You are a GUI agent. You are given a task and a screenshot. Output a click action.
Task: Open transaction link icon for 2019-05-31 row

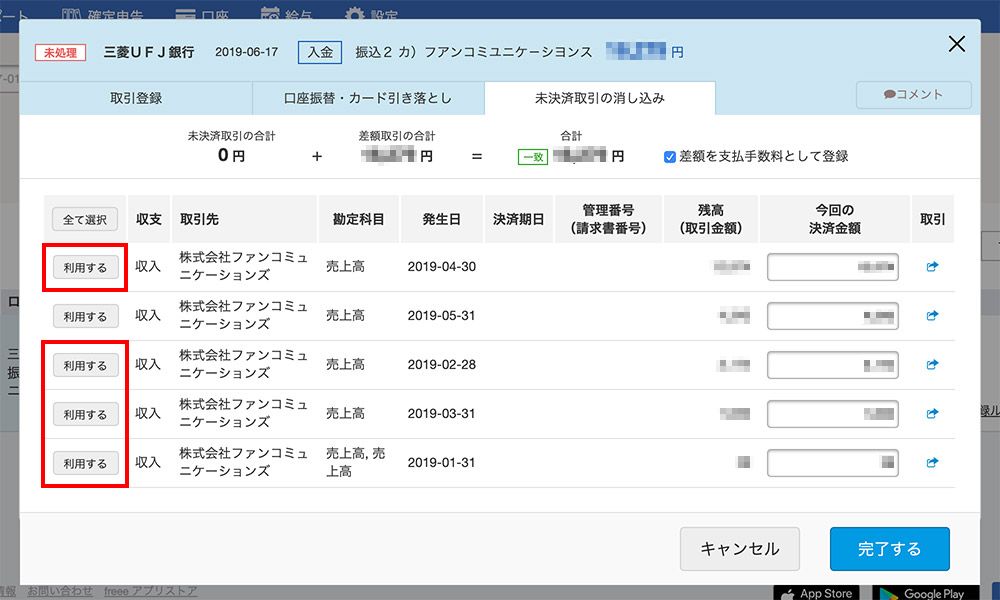point(932,316)
